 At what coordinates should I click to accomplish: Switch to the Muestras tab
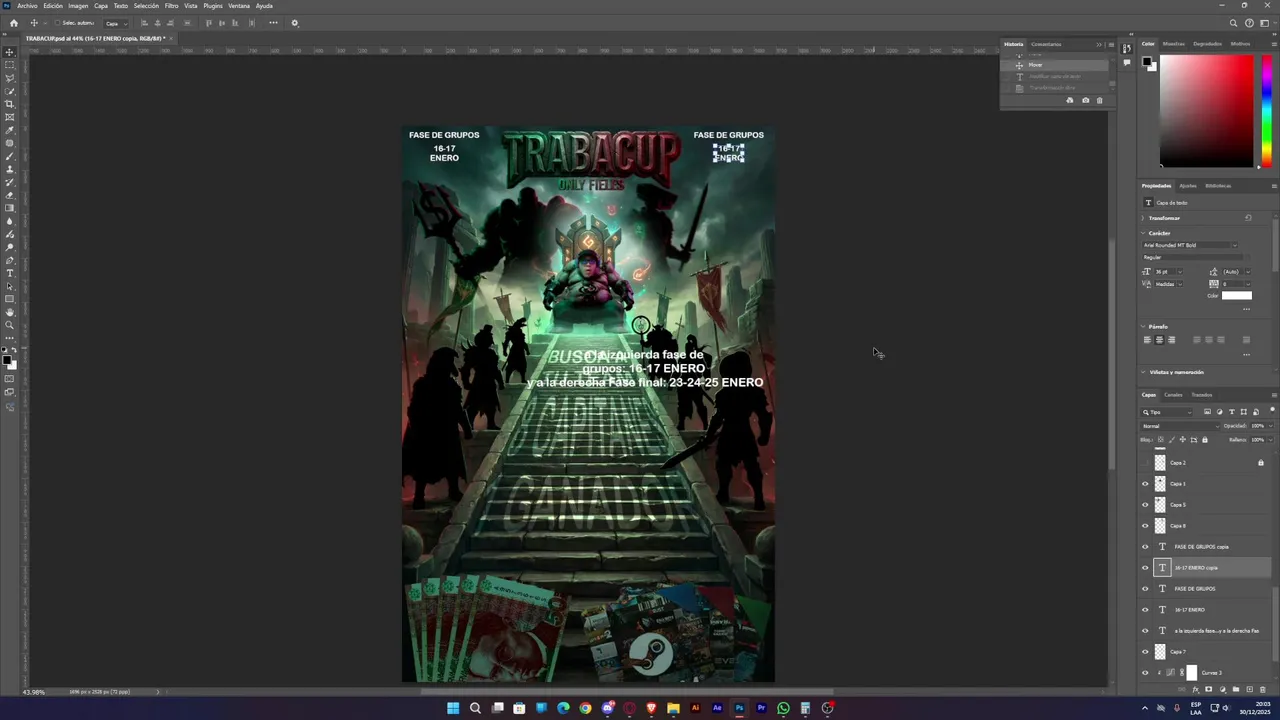tap(1174, 44)
